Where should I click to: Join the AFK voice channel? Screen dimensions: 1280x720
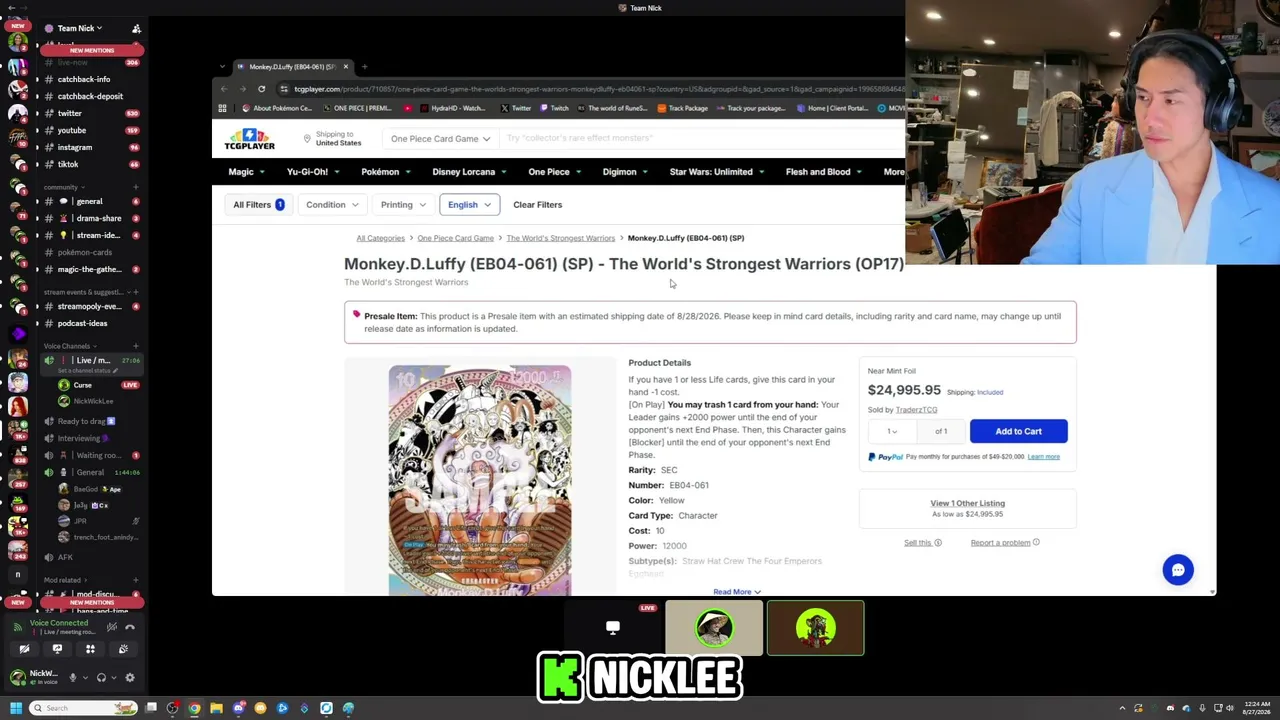65,557
